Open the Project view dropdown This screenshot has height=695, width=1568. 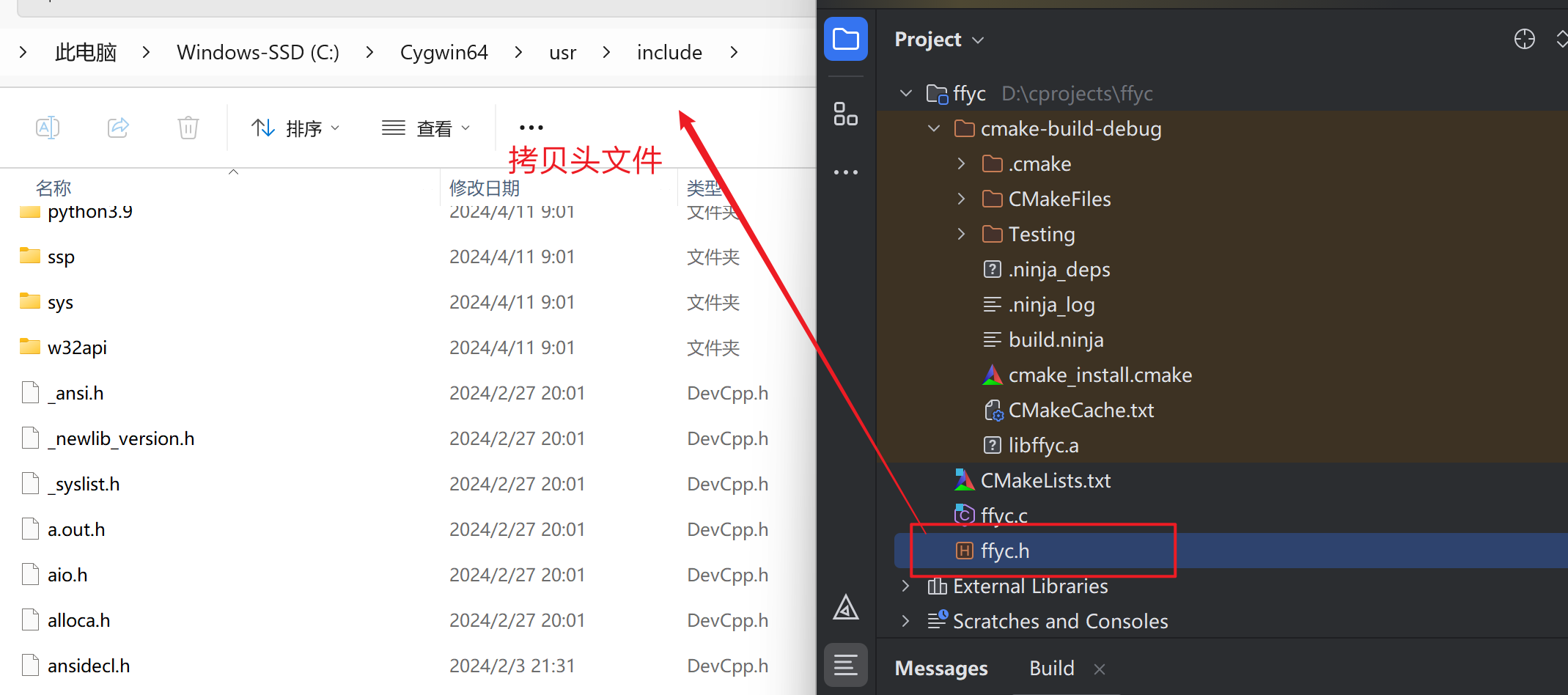(939, 39)
